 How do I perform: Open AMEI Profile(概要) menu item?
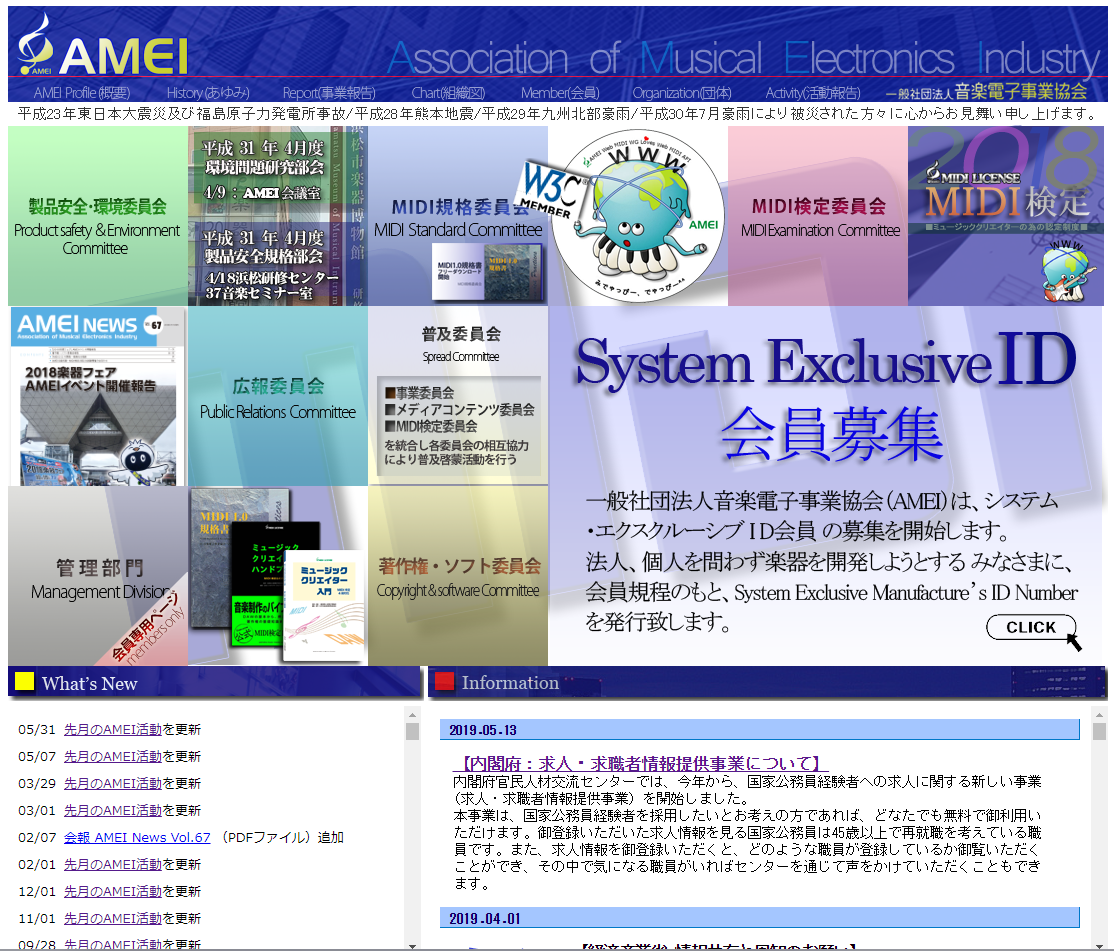click(x=82, y=93)
